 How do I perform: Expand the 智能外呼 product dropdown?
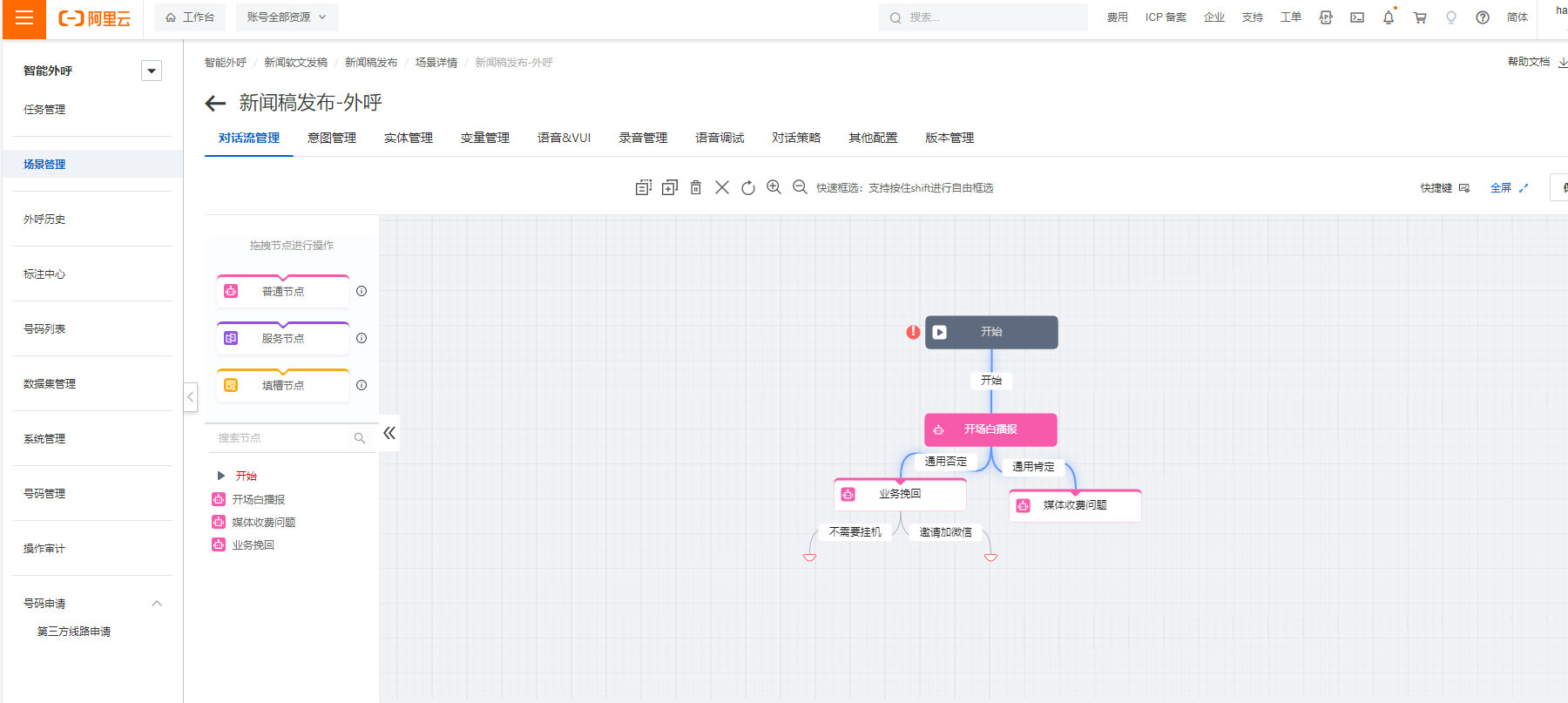(152, 71)
